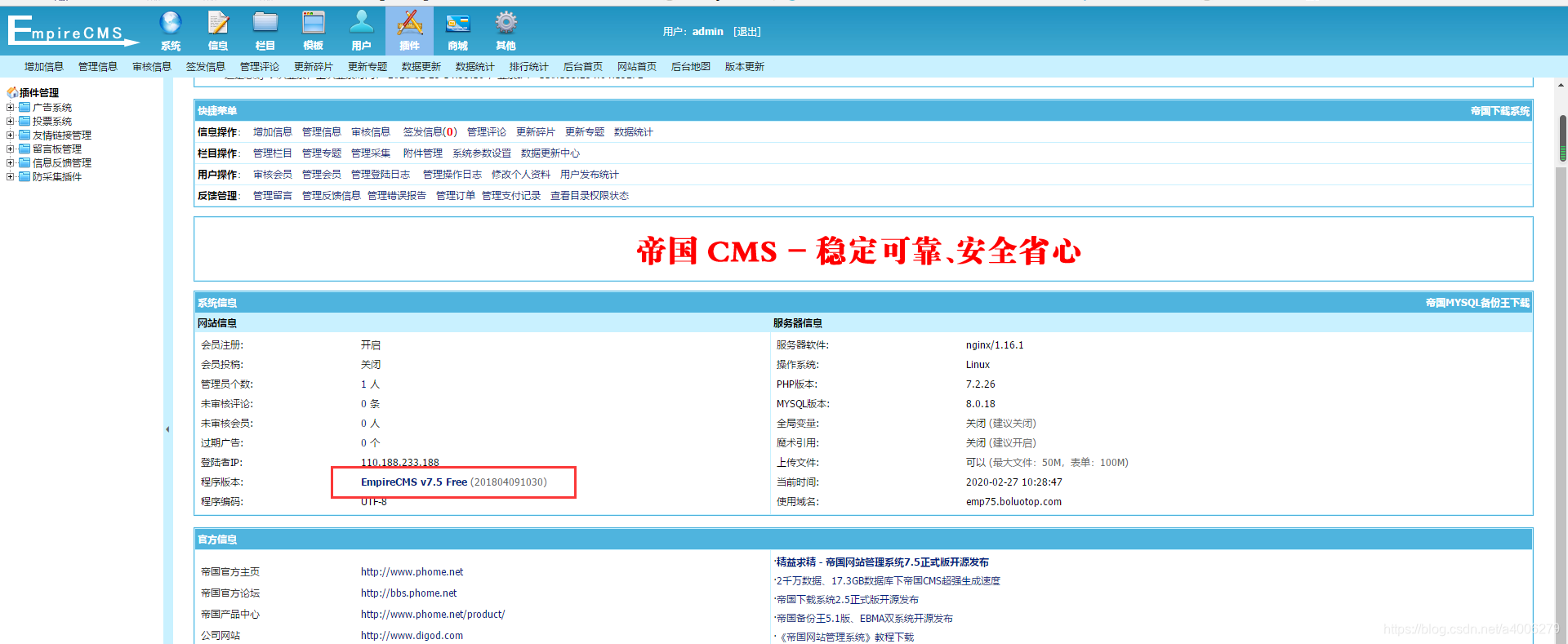Screen dimensions: 1568x644
Task: Open the 模板 (Template) icon
Action: (314, 31)
